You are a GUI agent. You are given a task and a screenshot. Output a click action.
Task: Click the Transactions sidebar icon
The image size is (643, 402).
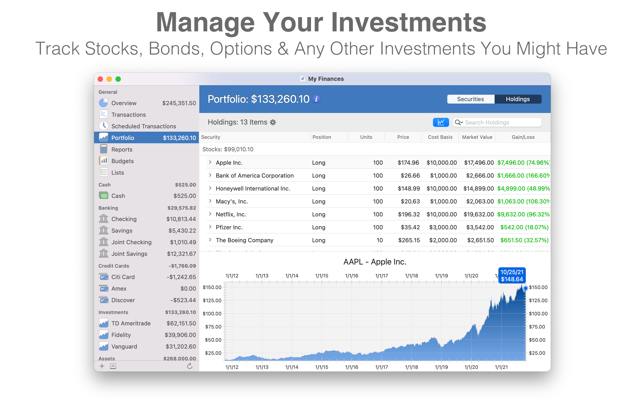coord(103,114)
